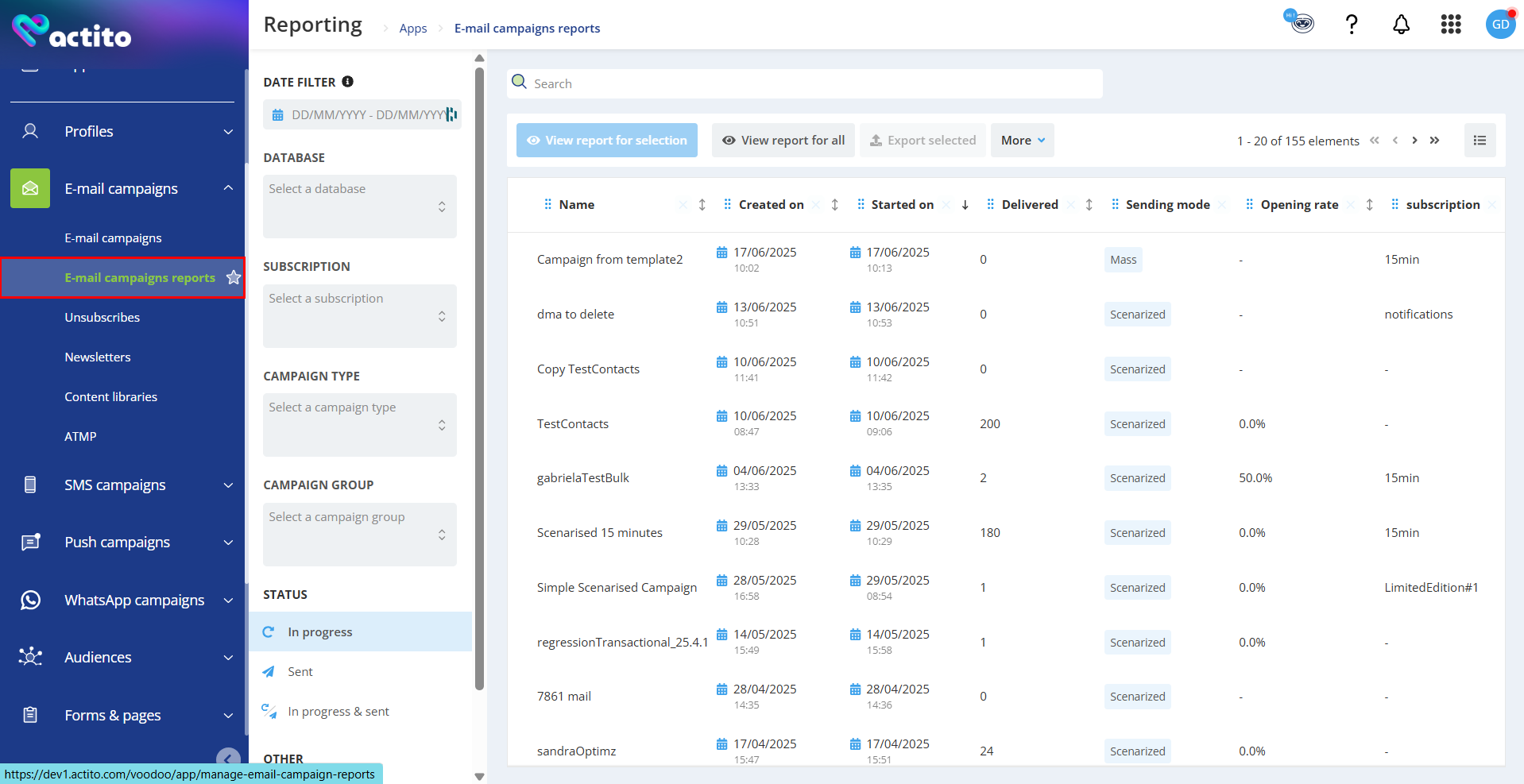The image size is (1524, 784).
Task: Click the Profiles sidebar icon
Action: tap(30, 131)
